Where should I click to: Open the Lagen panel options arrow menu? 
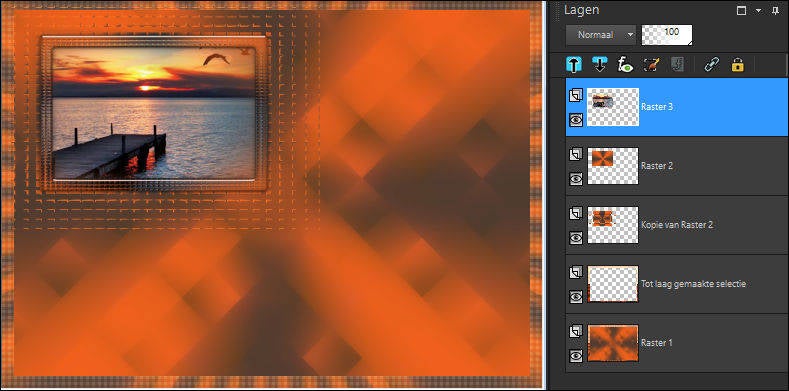[x=758, y=11]
